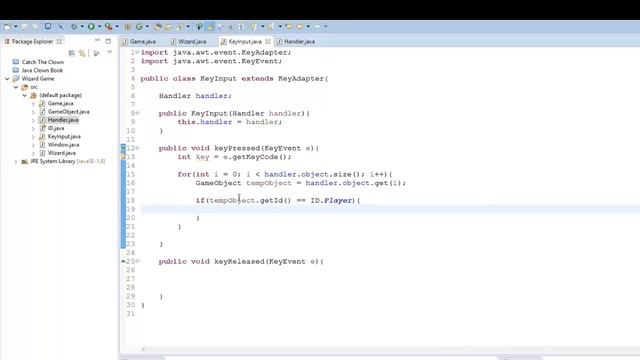Toggle fold for imports on line 1
640x360 pixels.
(x=137, y=52)
